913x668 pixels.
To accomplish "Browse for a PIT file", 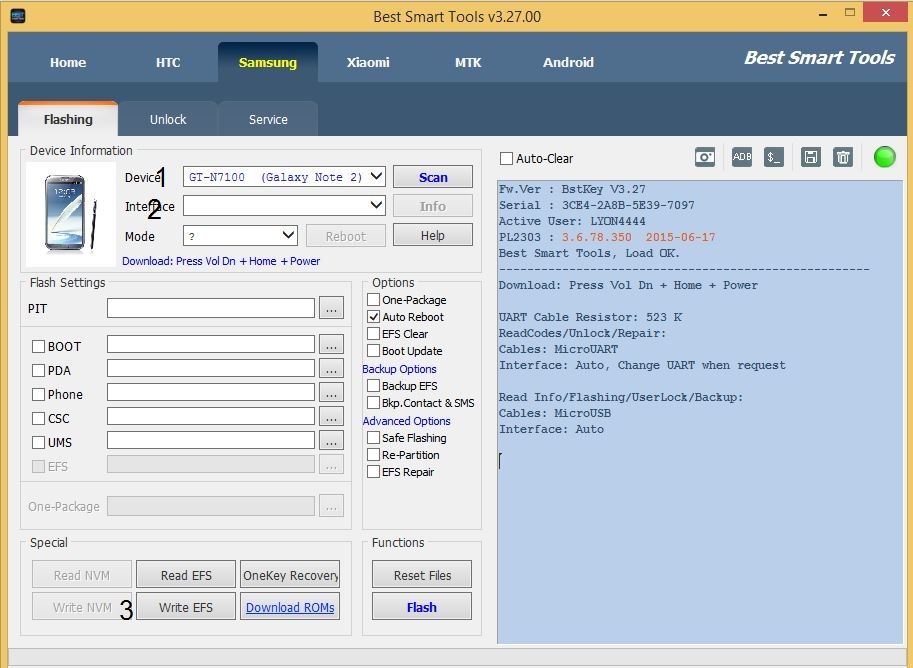I will click(x=331, y=308).
